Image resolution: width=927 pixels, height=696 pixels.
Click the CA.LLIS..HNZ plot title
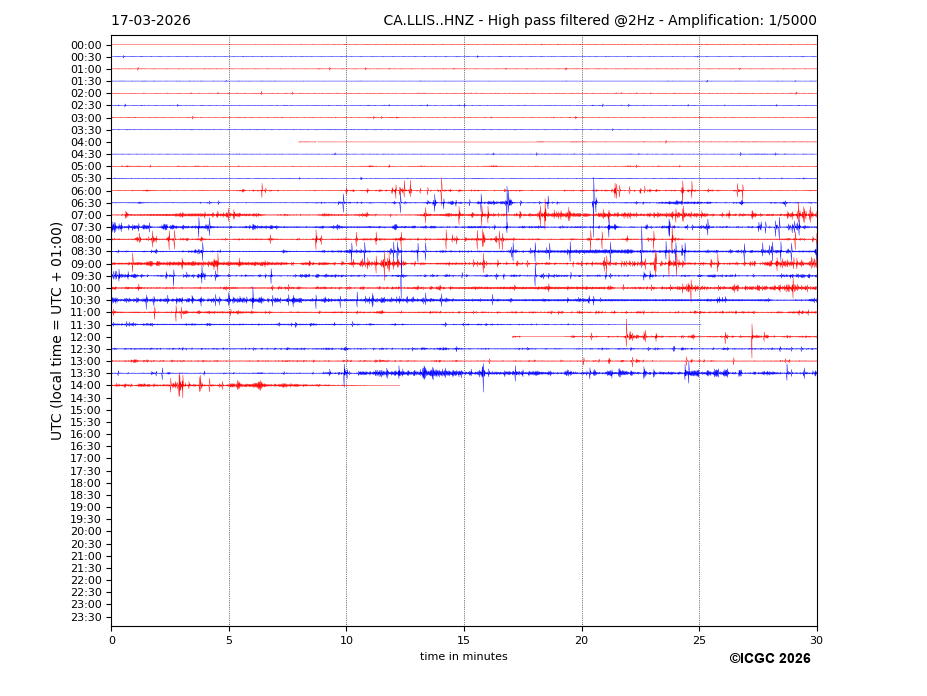(x=599, y=21)
